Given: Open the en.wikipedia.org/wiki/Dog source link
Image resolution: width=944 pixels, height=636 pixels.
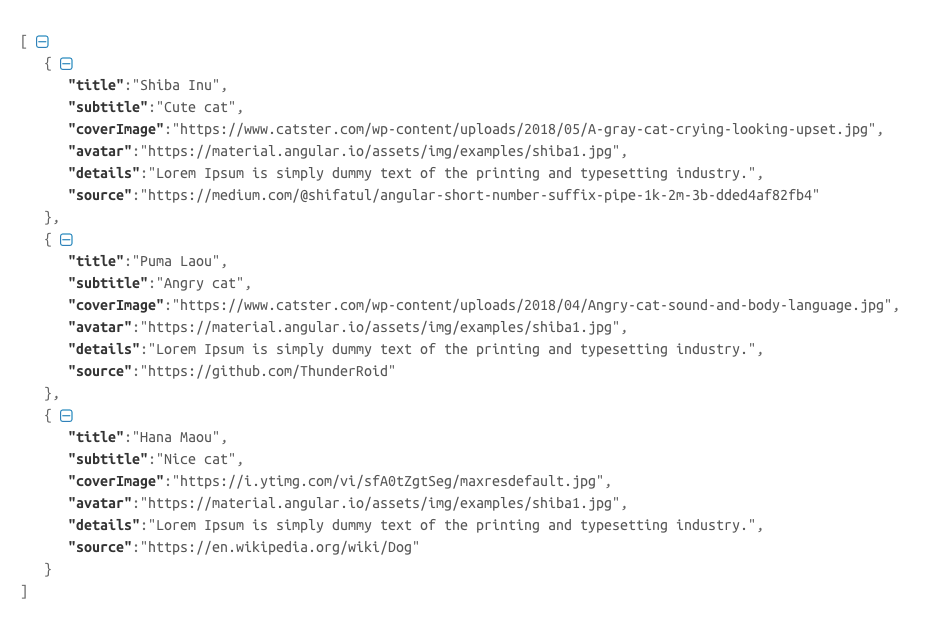Looking at the screenshot, I should pos(280,547).
